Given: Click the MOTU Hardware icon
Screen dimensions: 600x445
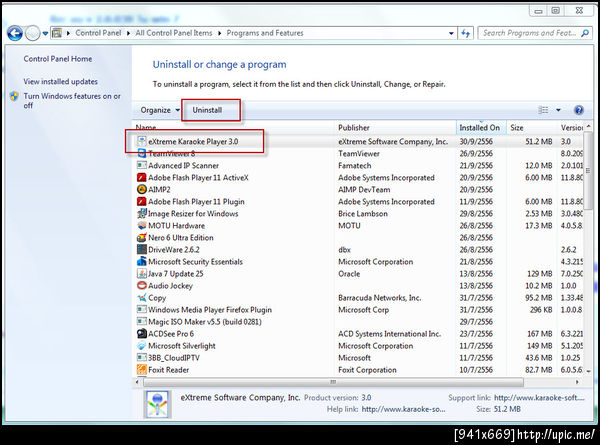Looking at the screenshot, I should point(142,225).
